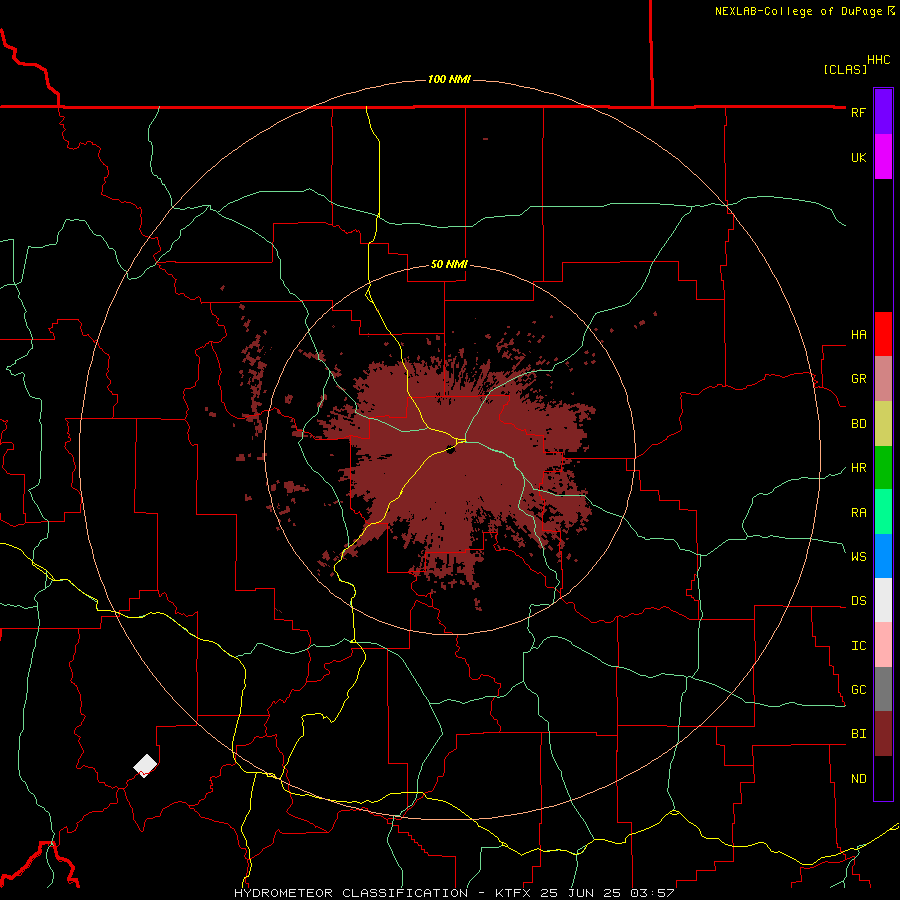
Task: Click the HR legend label
Action: tap(858, 467)
